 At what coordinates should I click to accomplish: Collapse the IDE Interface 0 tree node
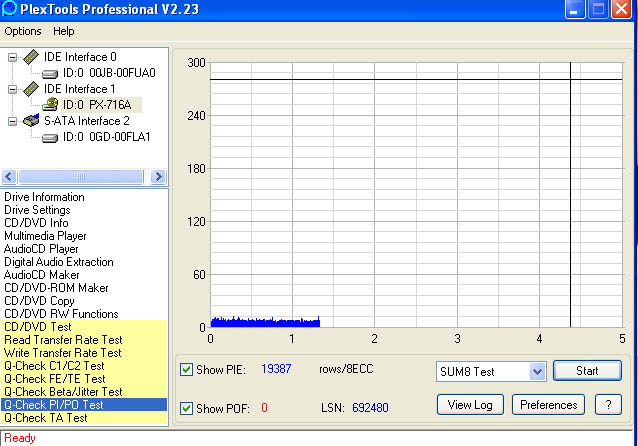(13, 57)
